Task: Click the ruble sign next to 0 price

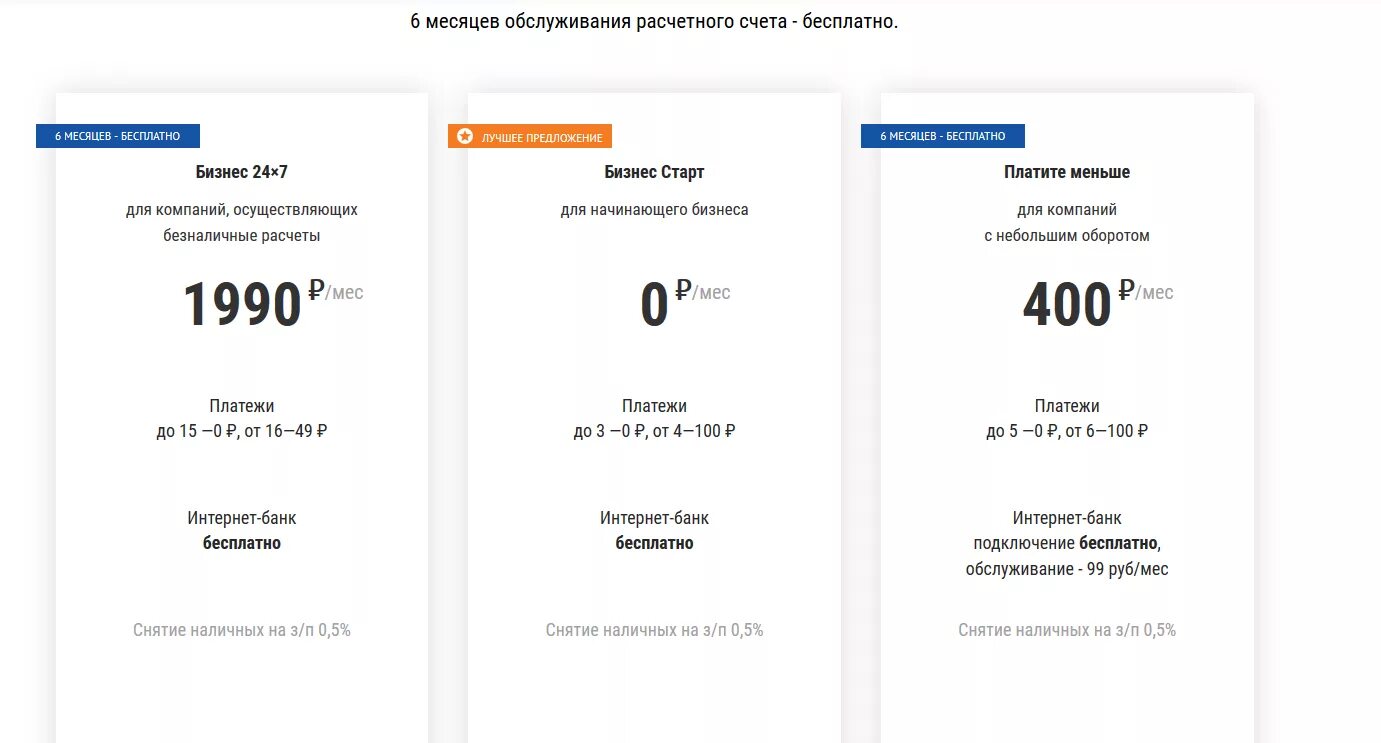Action: [684, 290]
